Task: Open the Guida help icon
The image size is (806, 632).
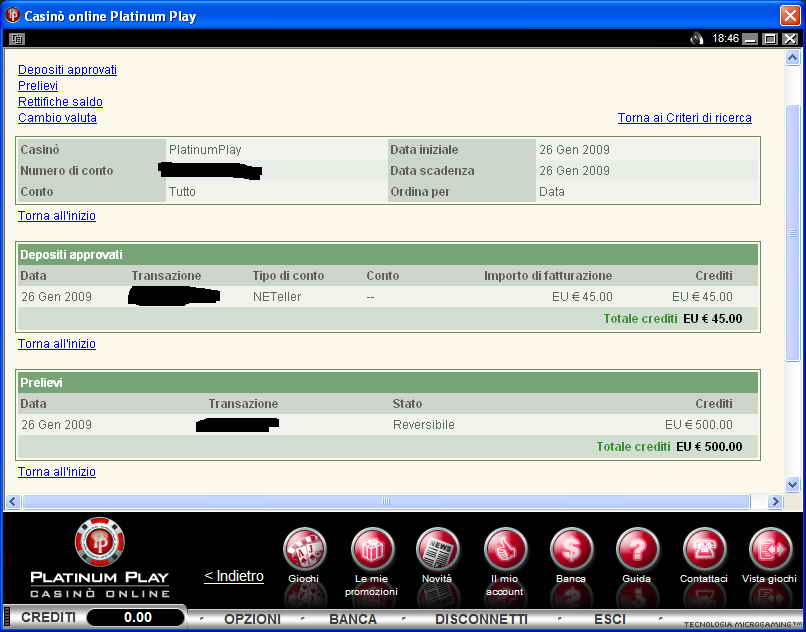Action: click(637, 550)
